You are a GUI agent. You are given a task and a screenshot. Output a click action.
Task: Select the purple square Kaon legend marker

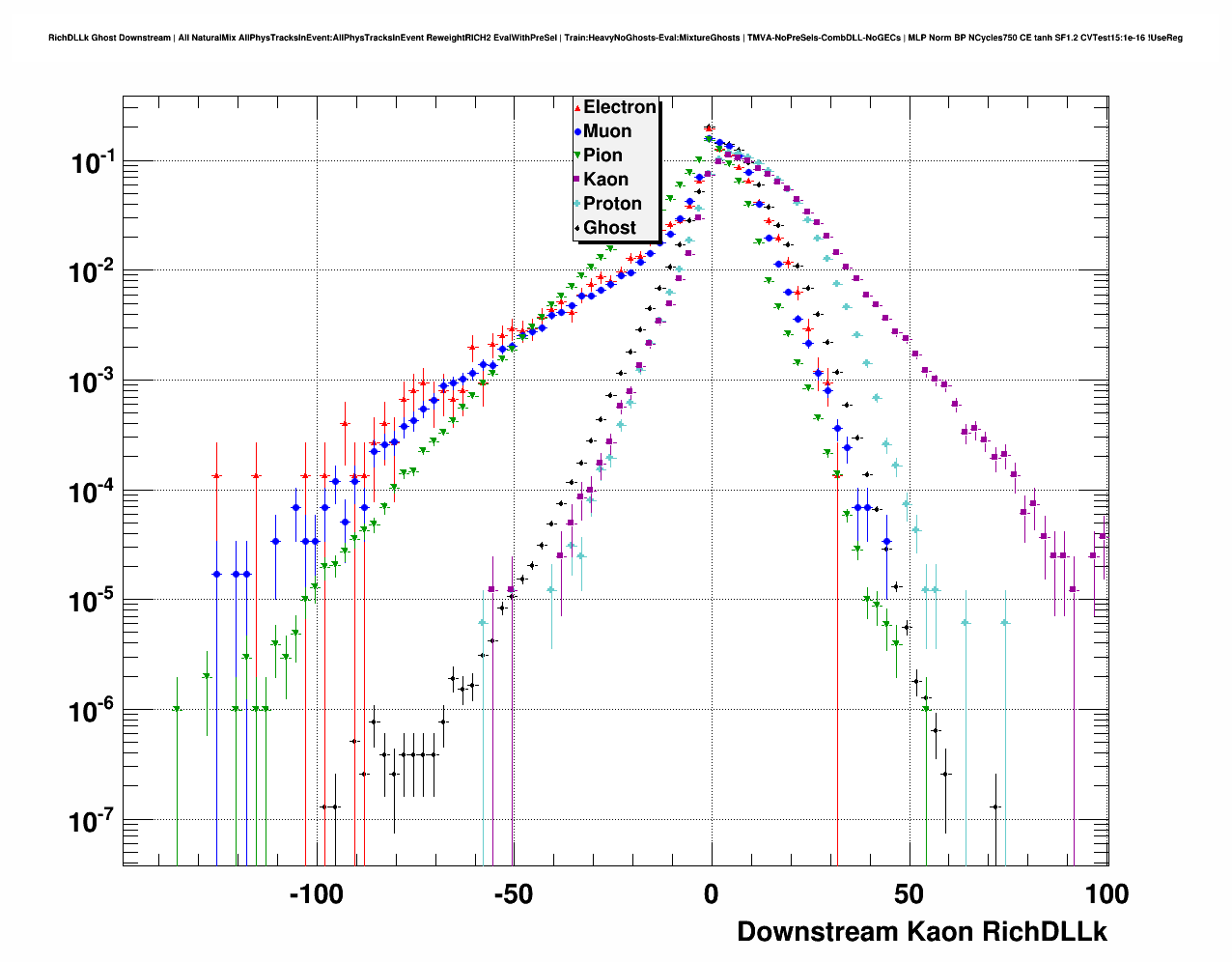(577, 181)
